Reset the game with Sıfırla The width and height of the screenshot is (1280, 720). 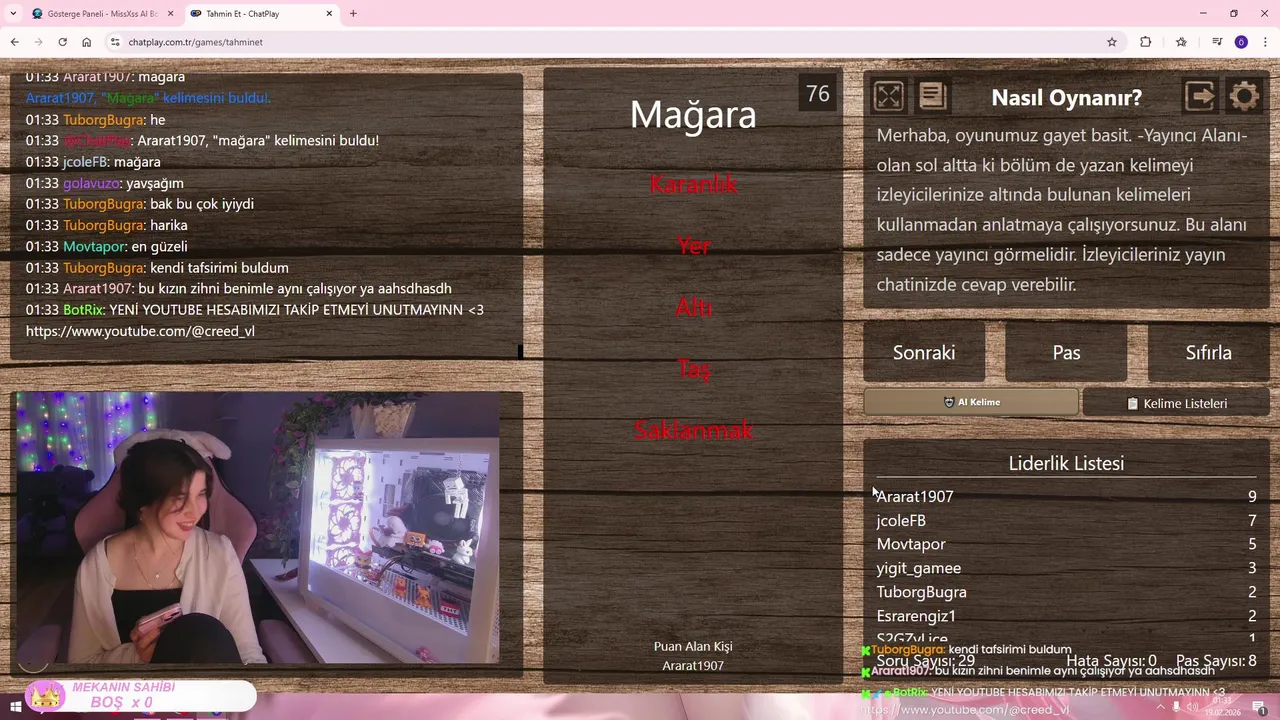(1208, 352)
